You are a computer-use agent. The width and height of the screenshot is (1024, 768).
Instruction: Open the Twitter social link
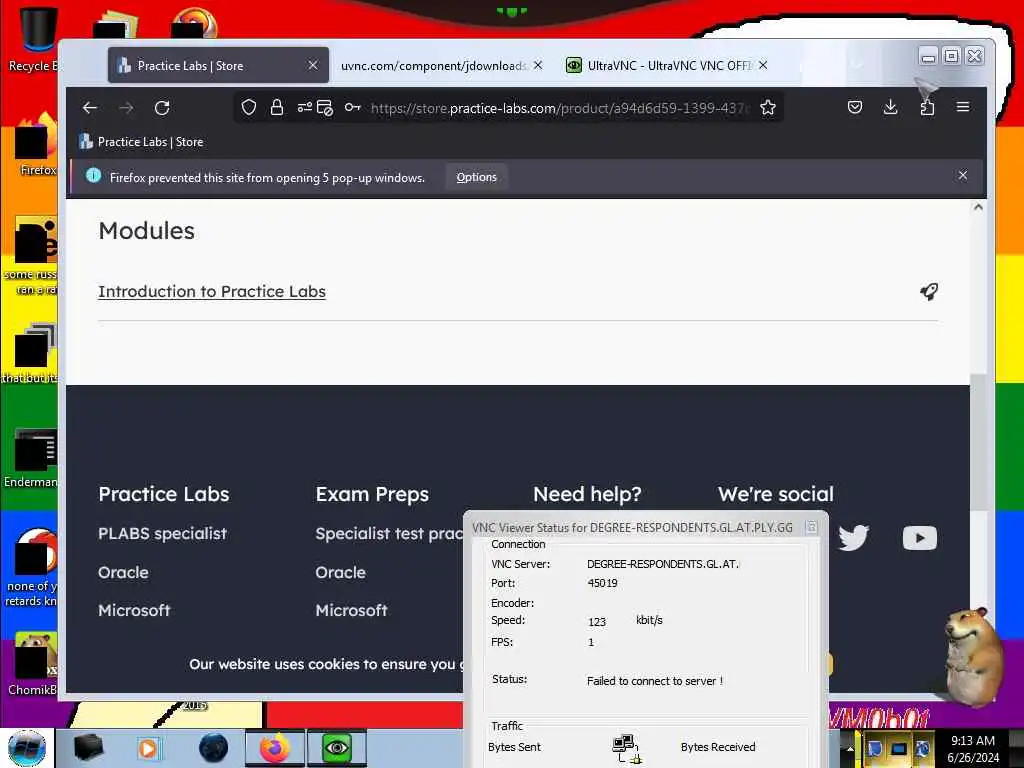click(x=853, y=537)
